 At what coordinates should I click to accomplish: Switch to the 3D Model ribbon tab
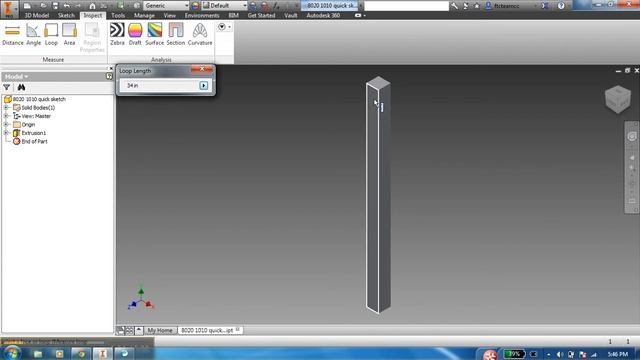click(37, 16)
